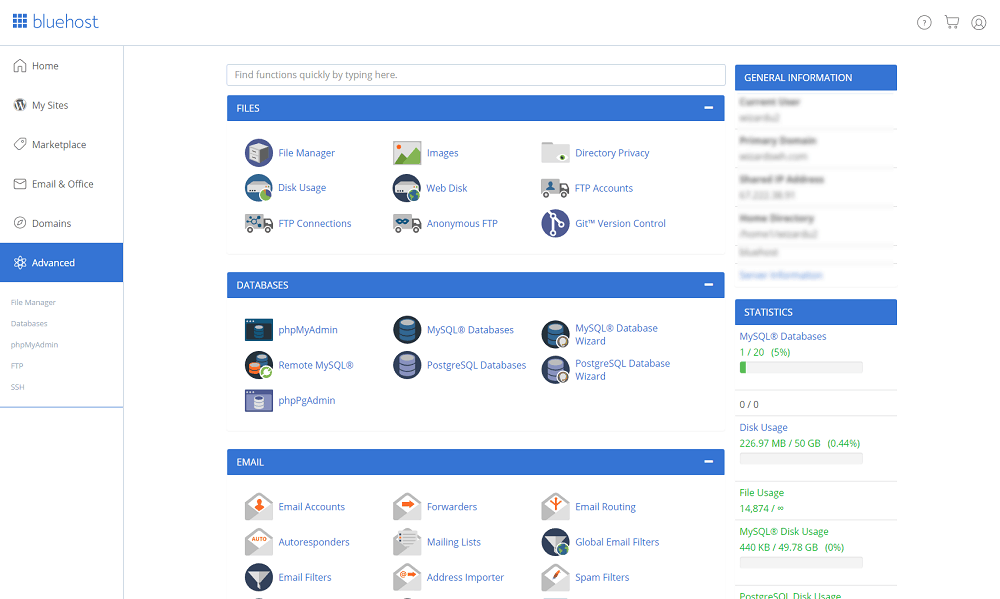Image resolution: width=1000 pixels, height=599 pixels.
Task: Click the MySQL® Disk Usage statistic label
Action: tap(784, 531)
